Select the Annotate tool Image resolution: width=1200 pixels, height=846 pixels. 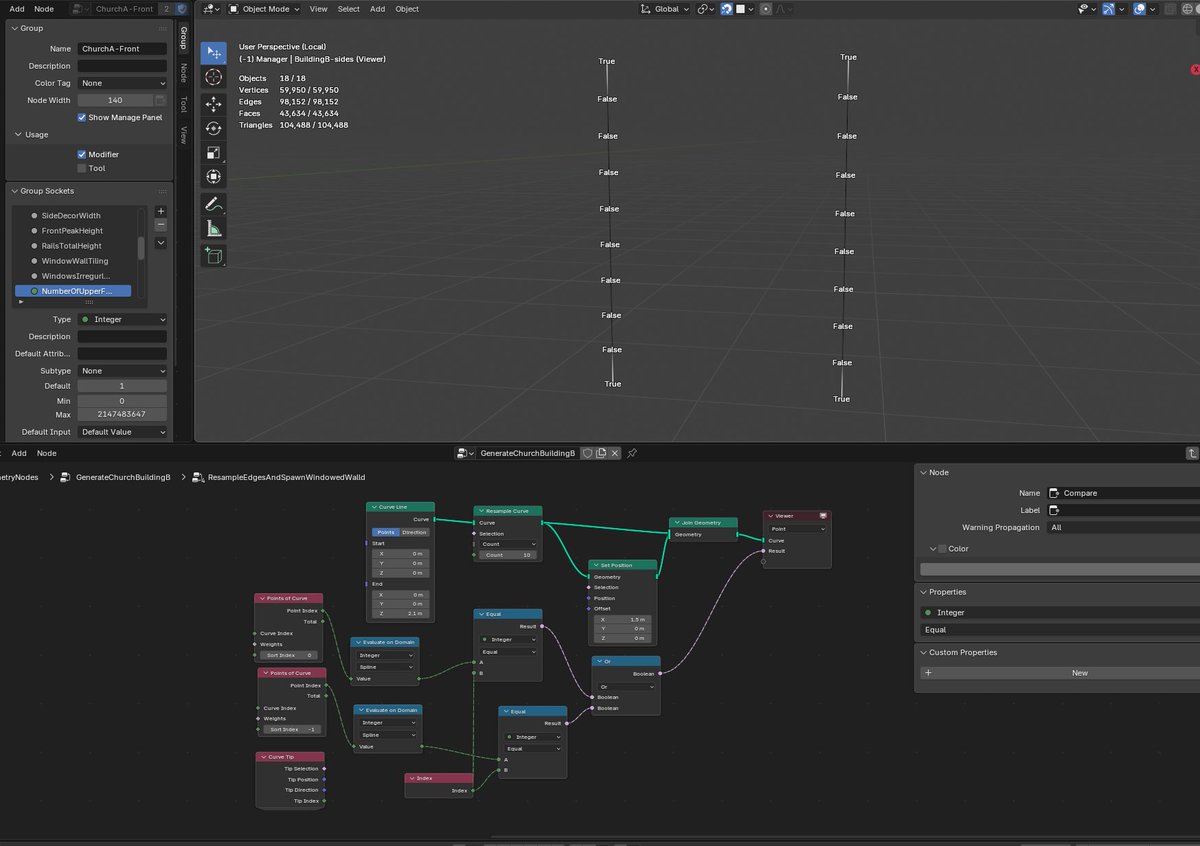(x=213, y=204)
